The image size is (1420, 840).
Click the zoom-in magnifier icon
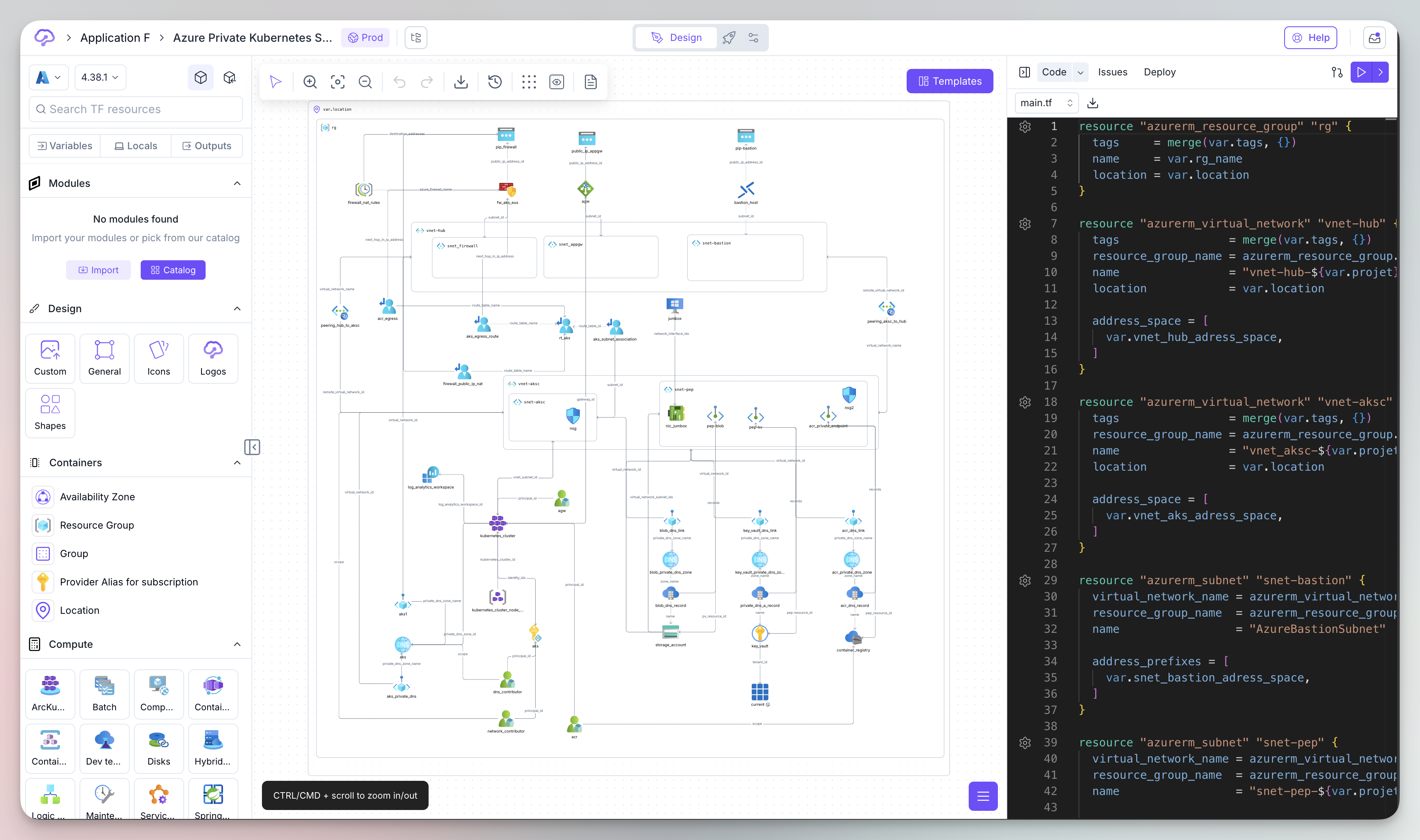[x=310, y=81]
